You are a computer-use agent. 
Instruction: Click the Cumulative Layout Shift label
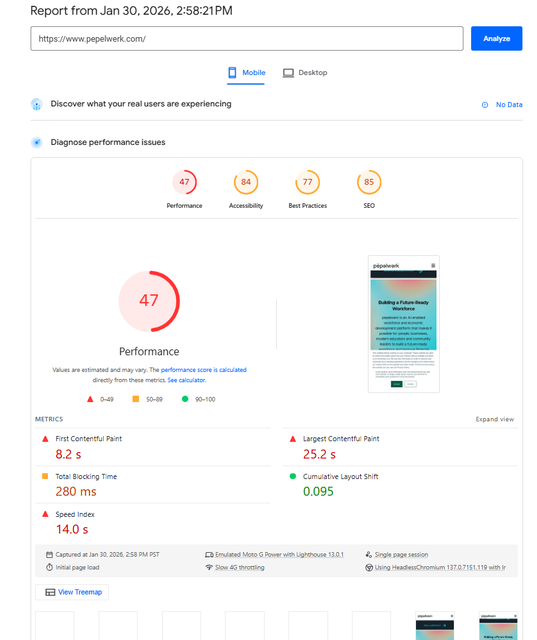pyautogui.click(x=340, y=476)
